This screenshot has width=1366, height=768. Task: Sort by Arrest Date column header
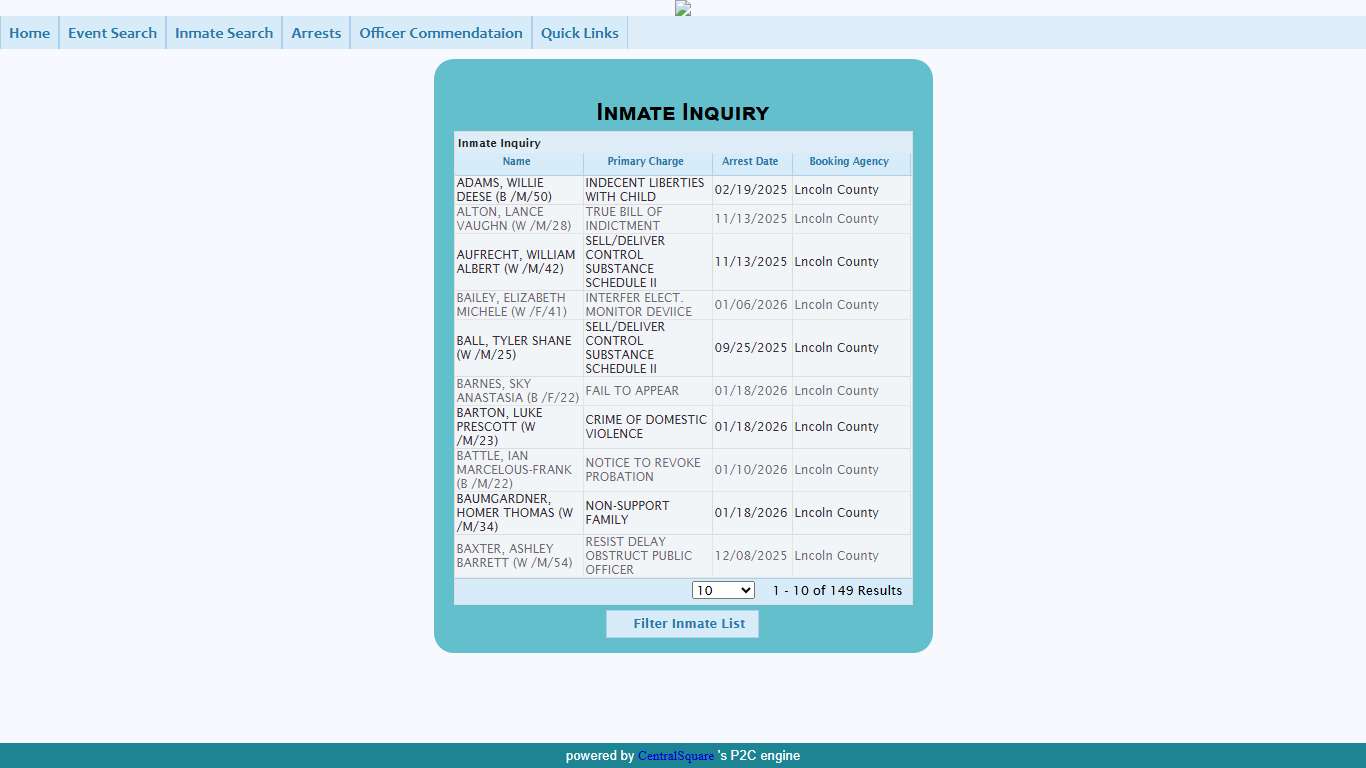[750, 162]
